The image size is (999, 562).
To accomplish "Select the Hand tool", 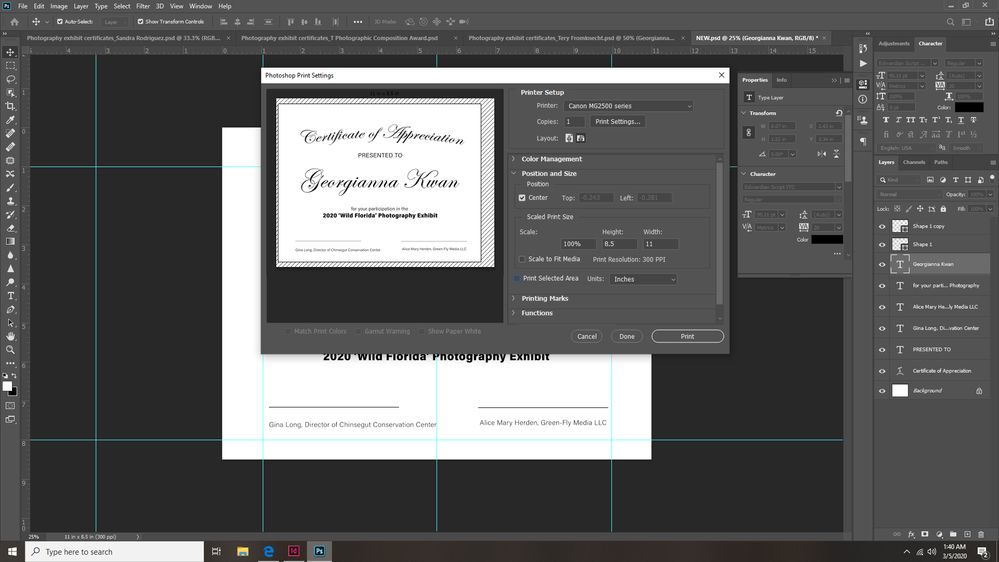I will click(11, 336).
